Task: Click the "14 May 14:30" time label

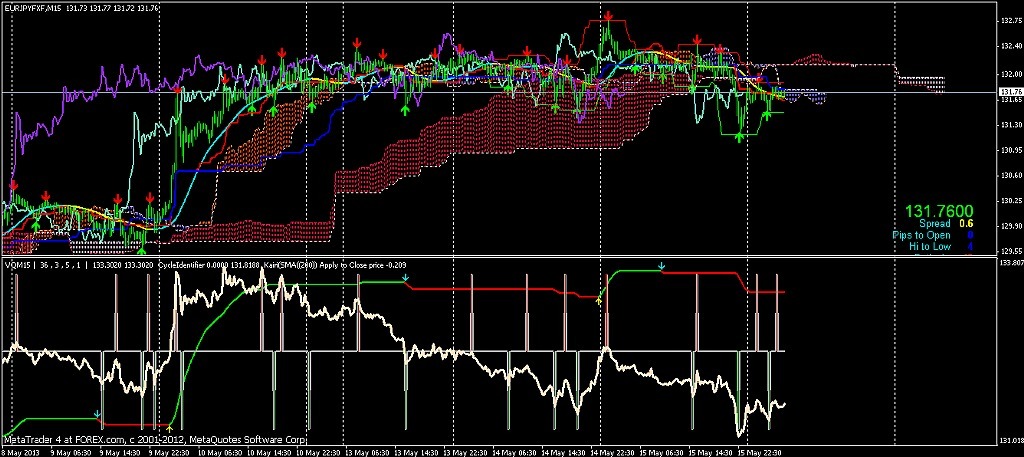Action: [x=563, y=452]
